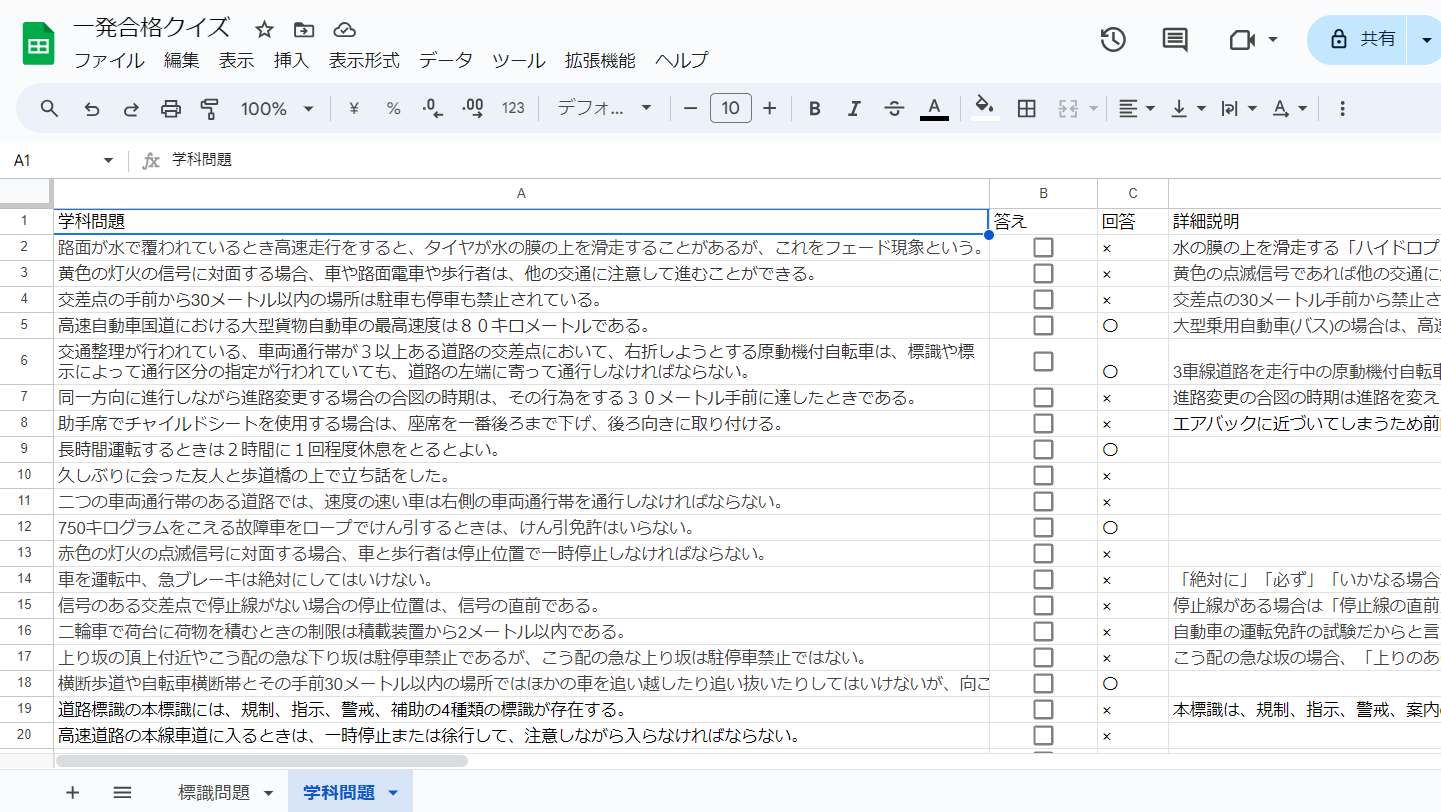Show all sheets list icon

[x=122, y=792]
